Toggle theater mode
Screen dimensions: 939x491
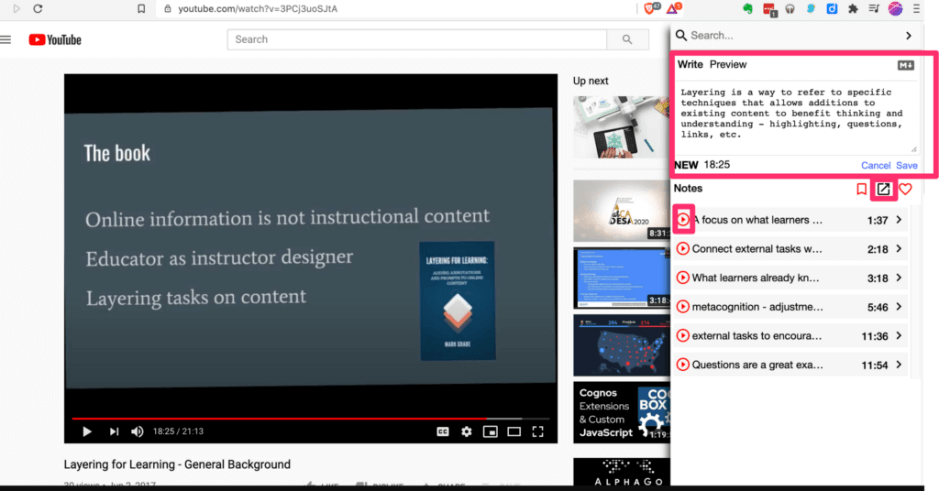(x=514, y=432)
